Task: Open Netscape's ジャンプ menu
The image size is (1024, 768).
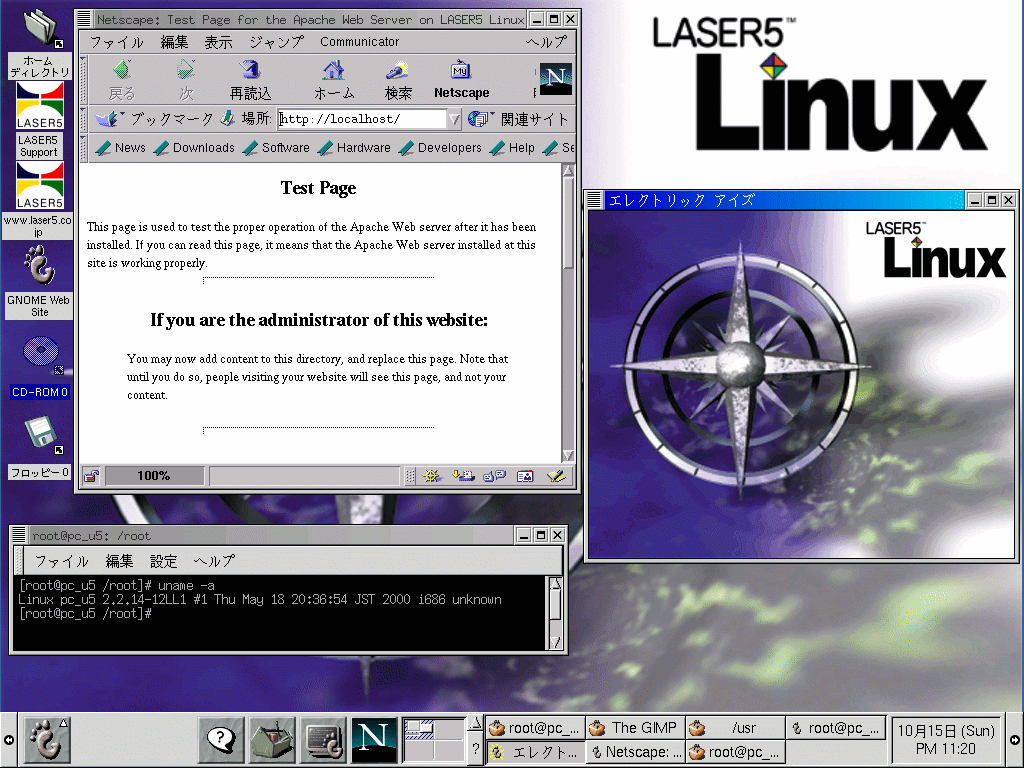Action: (276, 42)
